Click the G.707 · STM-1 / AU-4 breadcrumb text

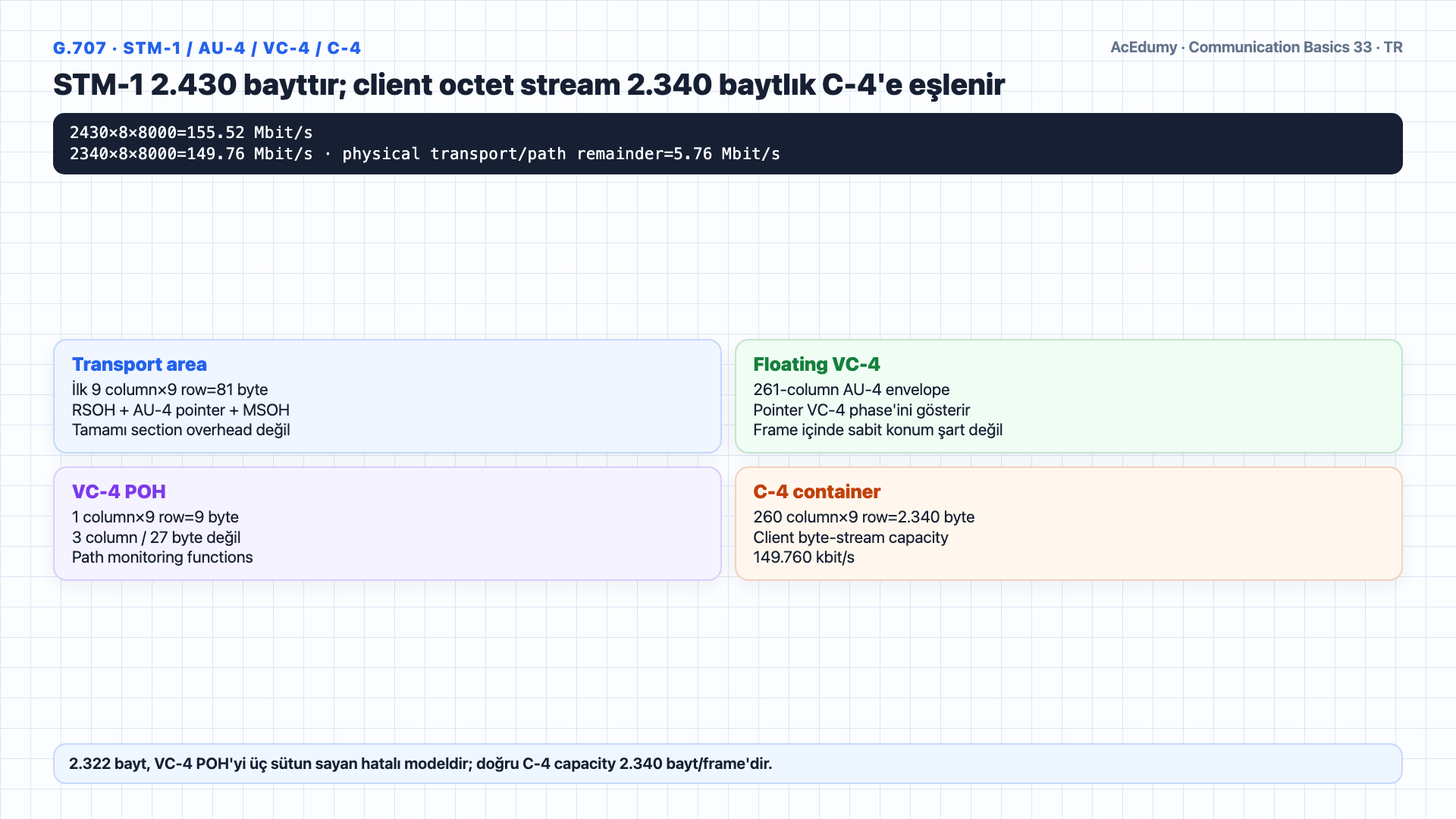[207, 49]
